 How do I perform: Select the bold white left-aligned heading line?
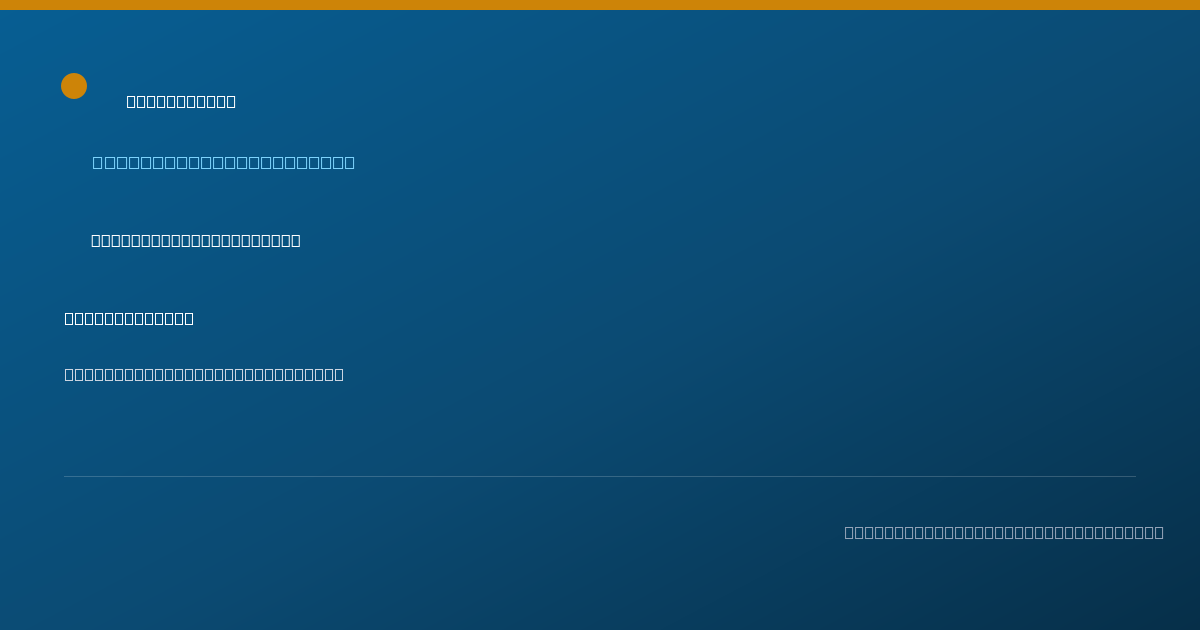point(129,318)
